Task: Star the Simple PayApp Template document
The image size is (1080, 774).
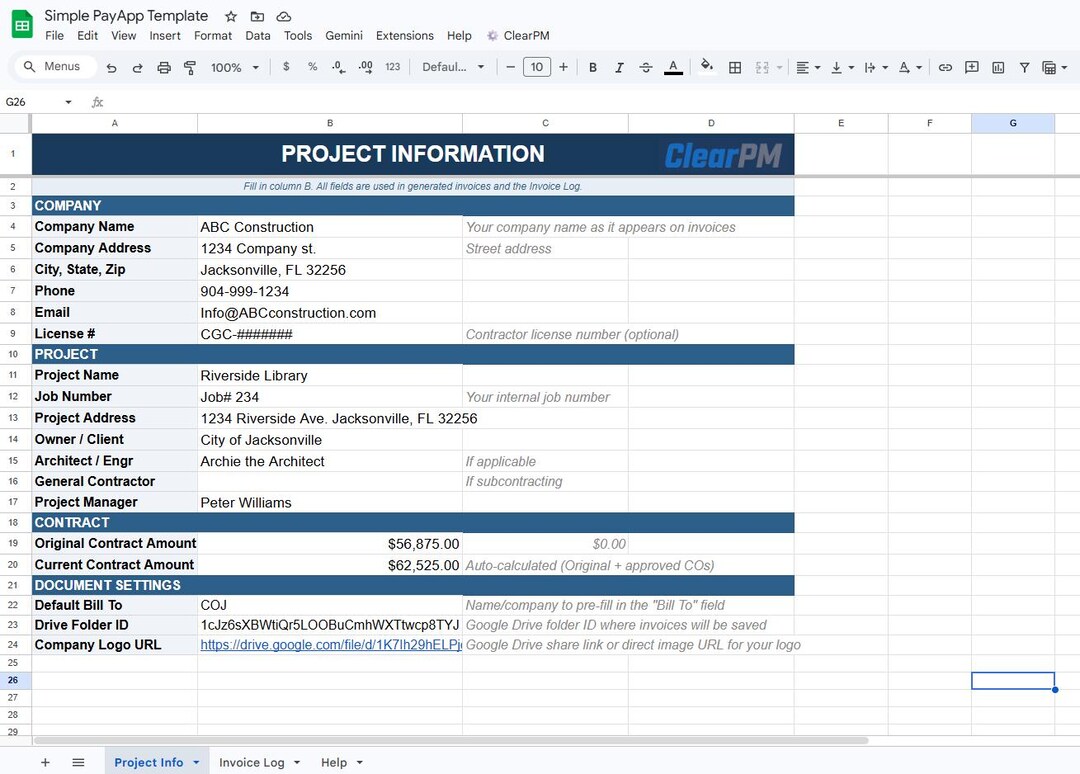Action: (231, 17)
